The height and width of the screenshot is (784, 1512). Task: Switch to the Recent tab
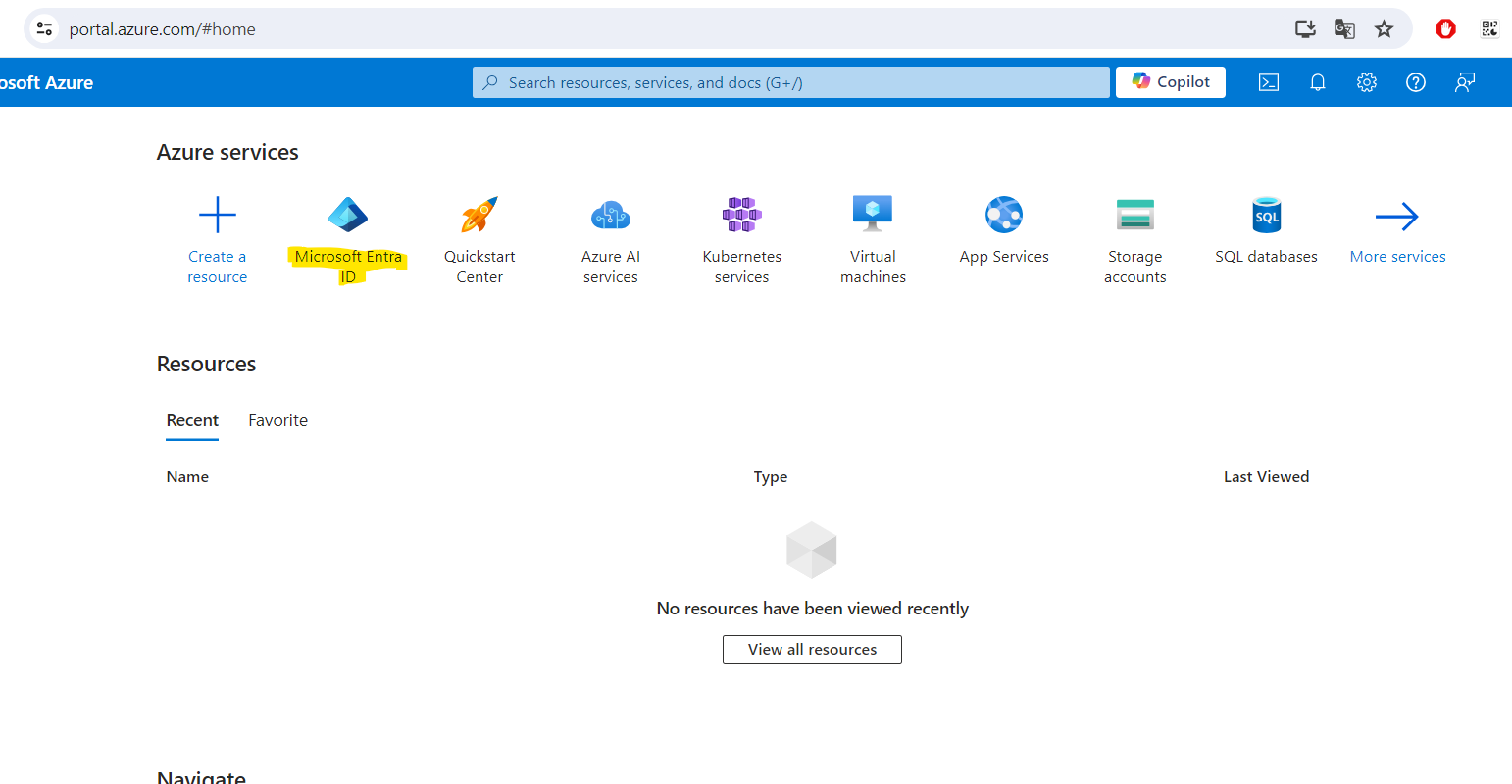(x=192, y=420)
